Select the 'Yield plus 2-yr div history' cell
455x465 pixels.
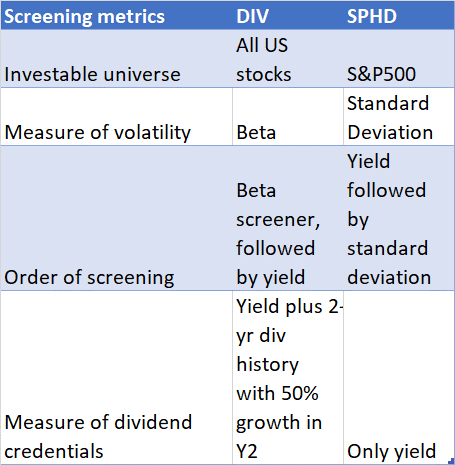[x=288, y=377]
